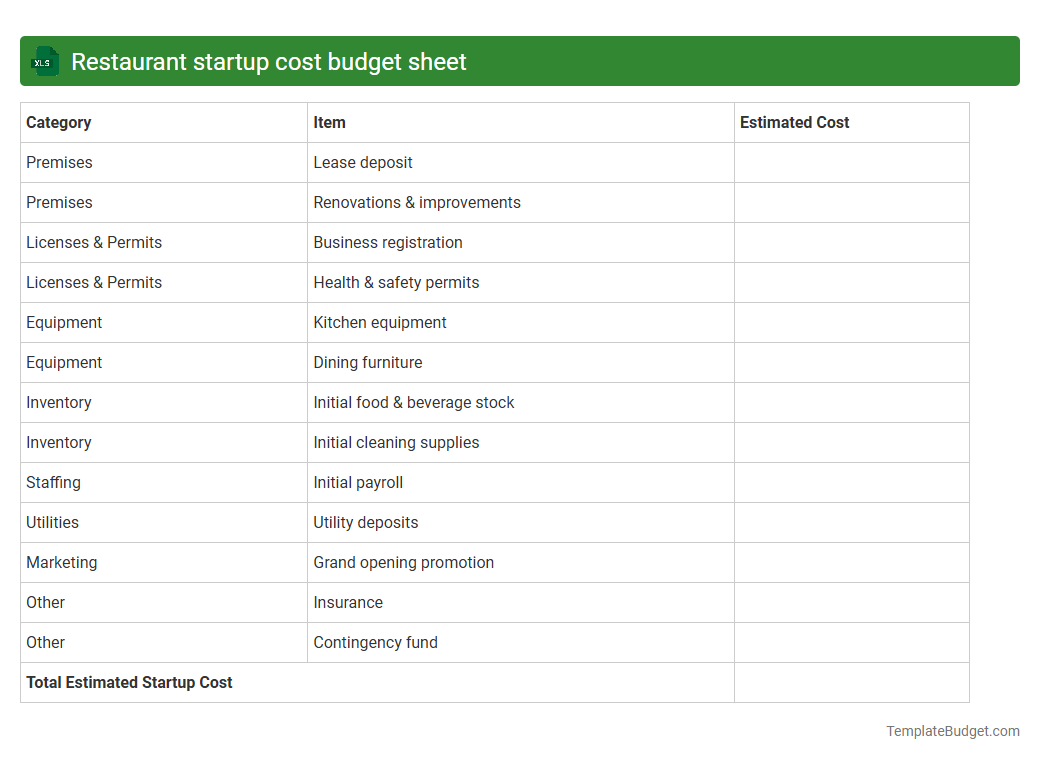Click the XLS file icon in the header

[44, 61]
